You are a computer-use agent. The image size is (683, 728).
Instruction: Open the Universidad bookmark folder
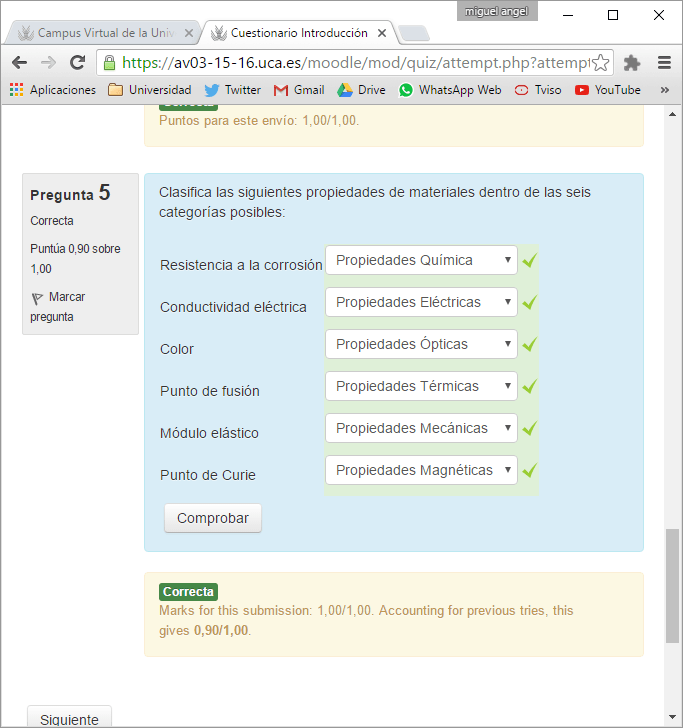150,90
